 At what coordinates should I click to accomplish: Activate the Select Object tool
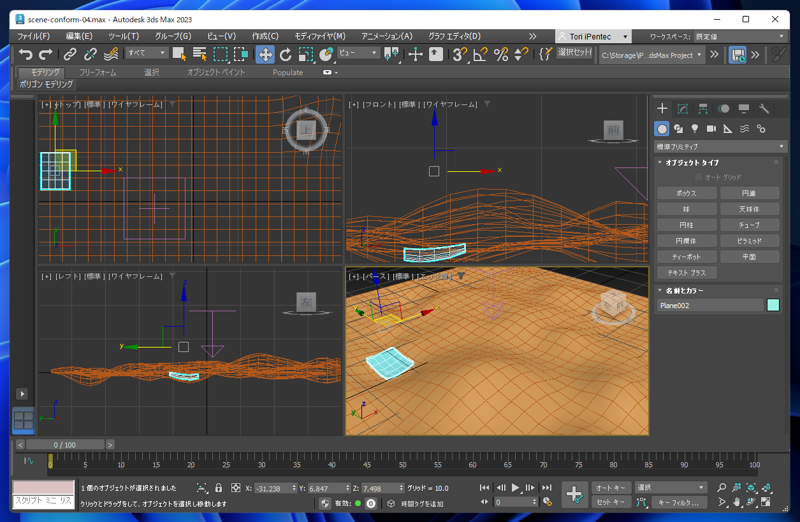click(x=179, y=54)
